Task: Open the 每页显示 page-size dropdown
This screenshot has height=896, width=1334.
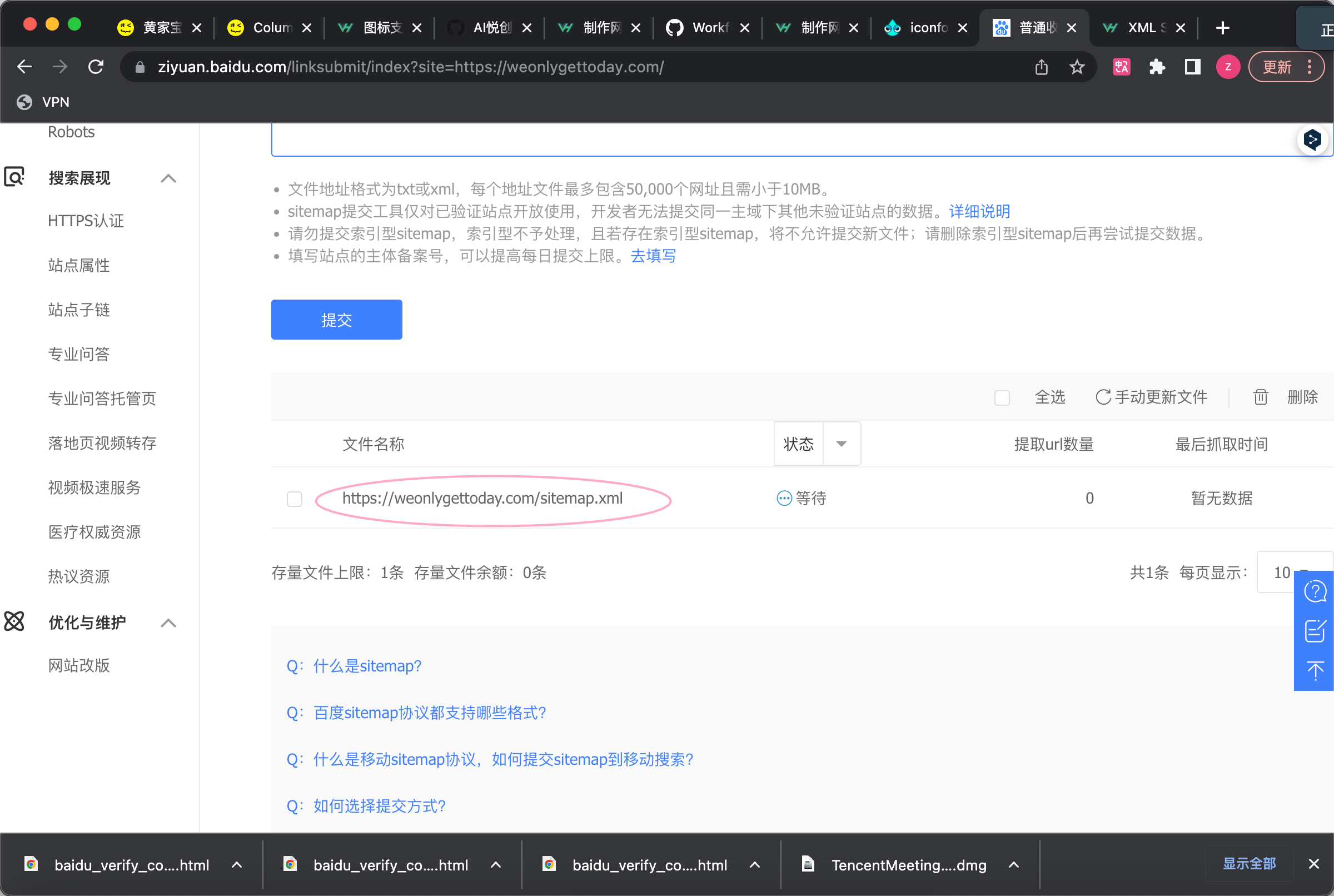Action: (1294, 573)
